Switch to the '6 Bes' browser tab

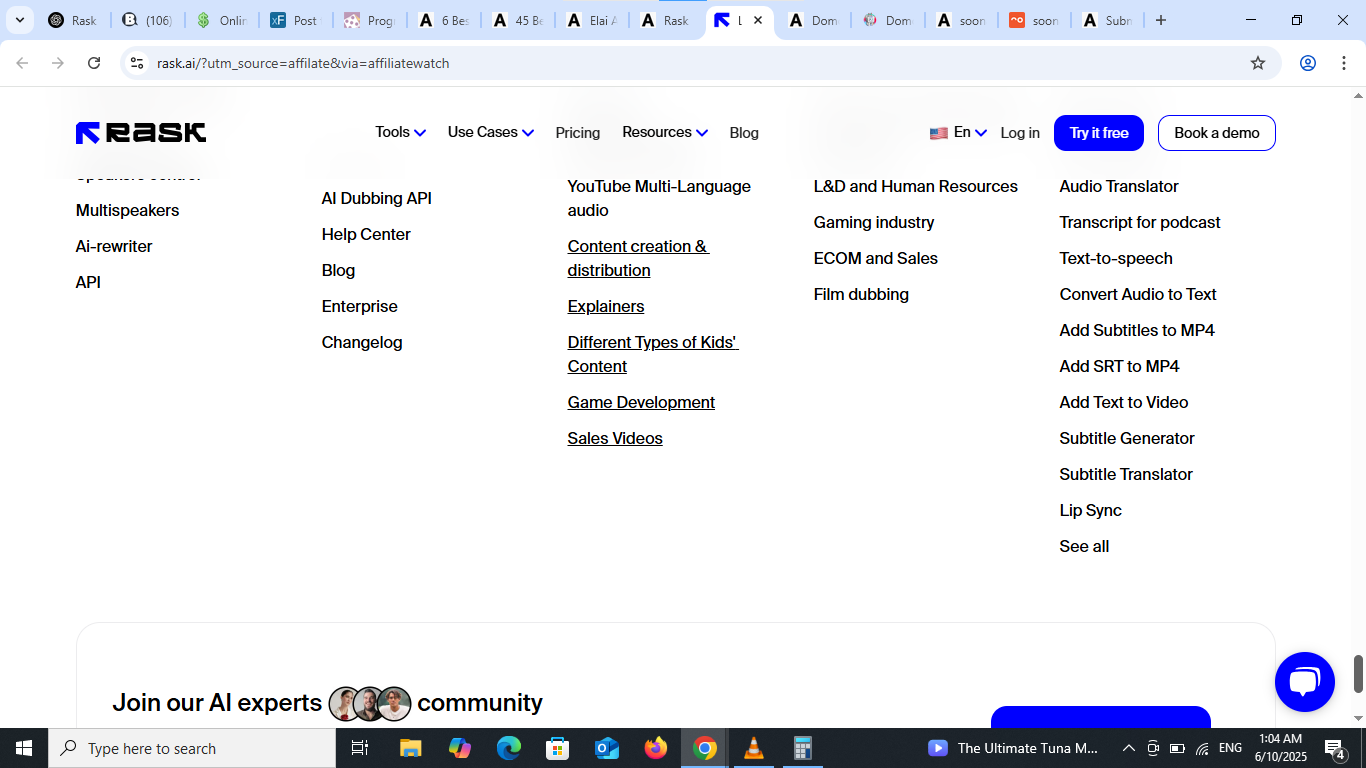pyautogui.click(x=443, y=20)
